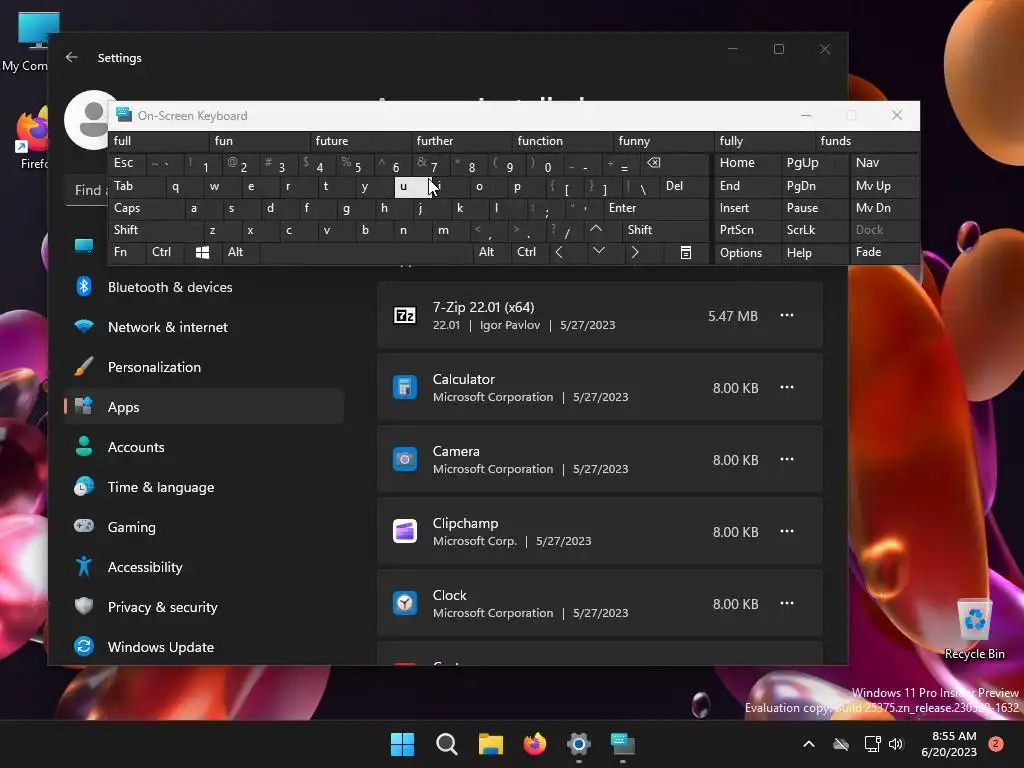Click the Tab key on On-Screen Keyboard
This screenshot has width=1024, height=768.
(136, 186)
